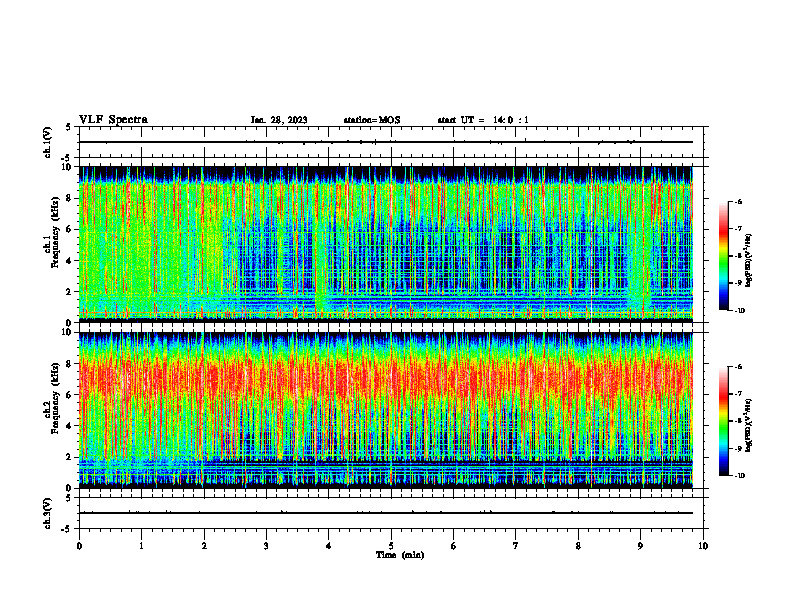The image size is (792, 612).
Task: Click the ch.1 voltage waveform trace
Action: (386, 142)
